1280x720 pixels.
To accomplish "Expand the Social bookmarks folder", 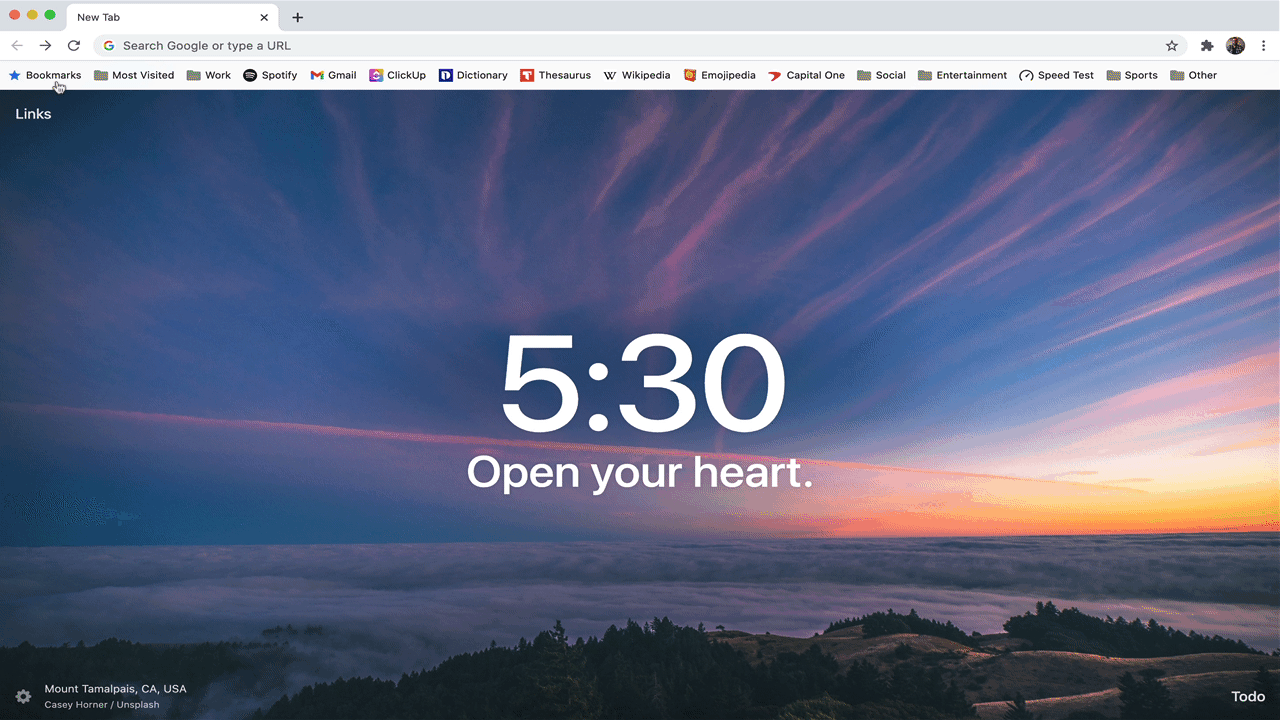I will 881,75.
